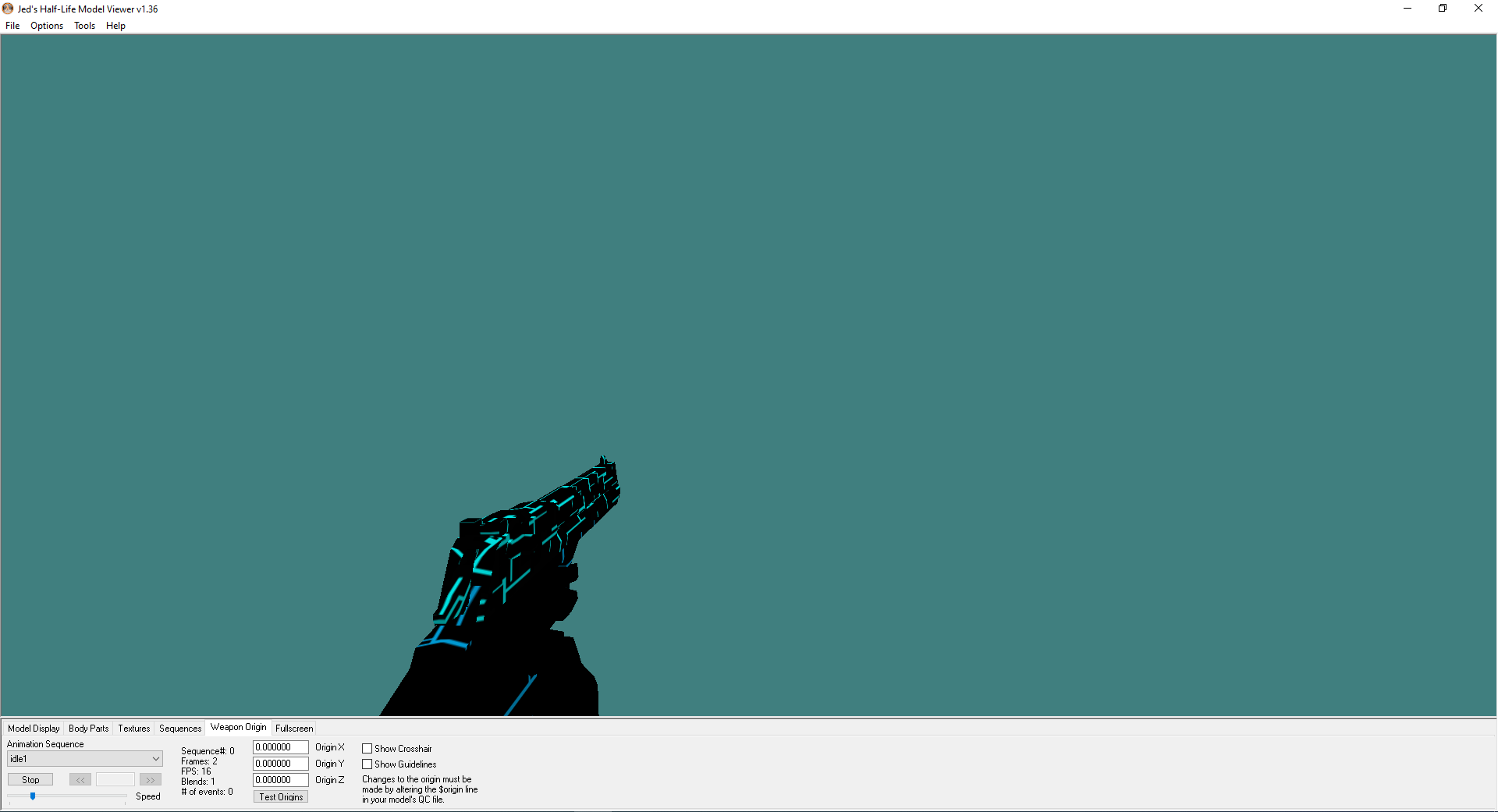Switch to the Fullscreen tab
This screenshot has height=812, width=1498.
tap(294, 729)
